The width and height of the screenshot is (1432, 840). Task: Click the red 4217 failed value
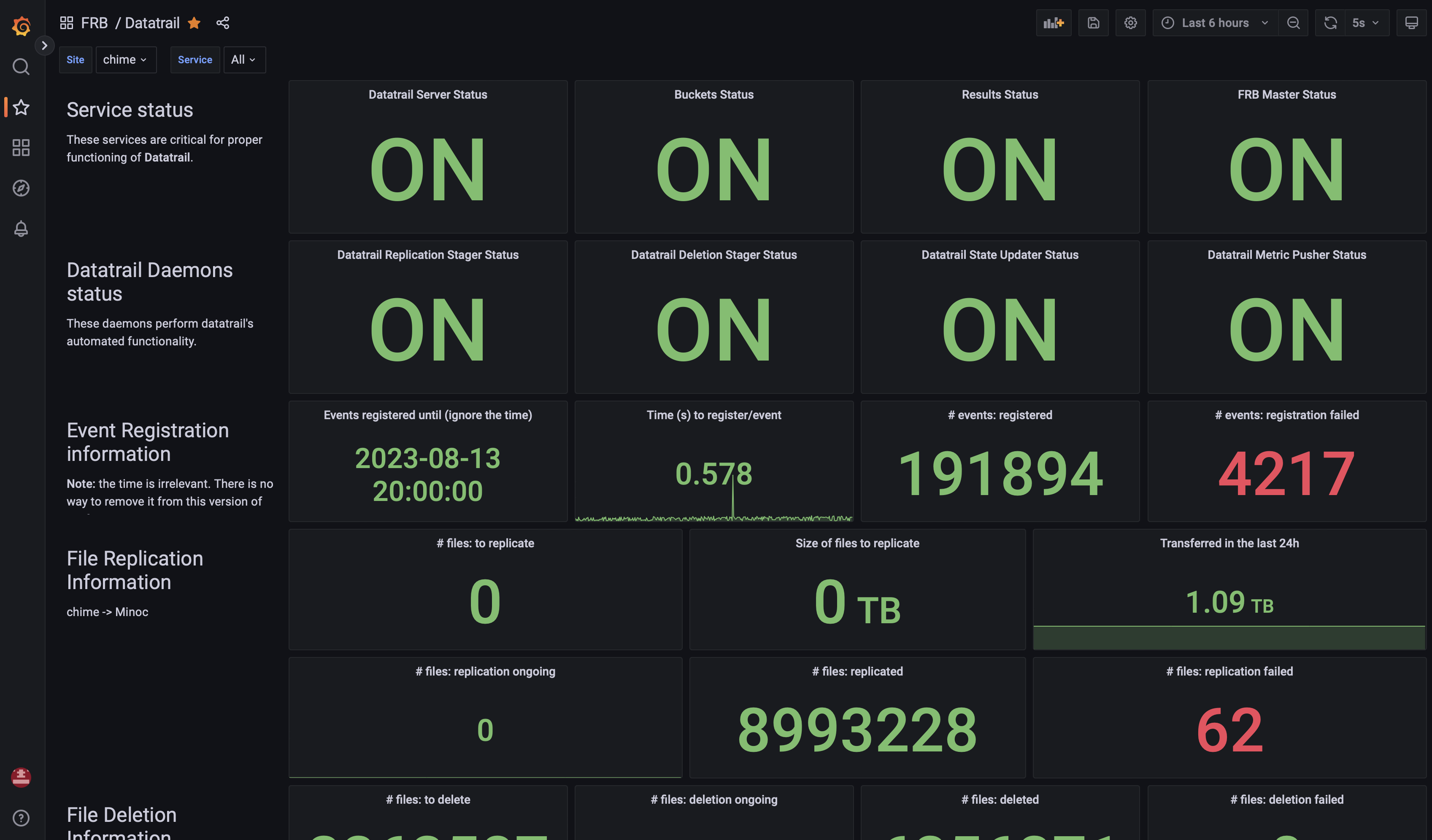tap(1286, 474)
